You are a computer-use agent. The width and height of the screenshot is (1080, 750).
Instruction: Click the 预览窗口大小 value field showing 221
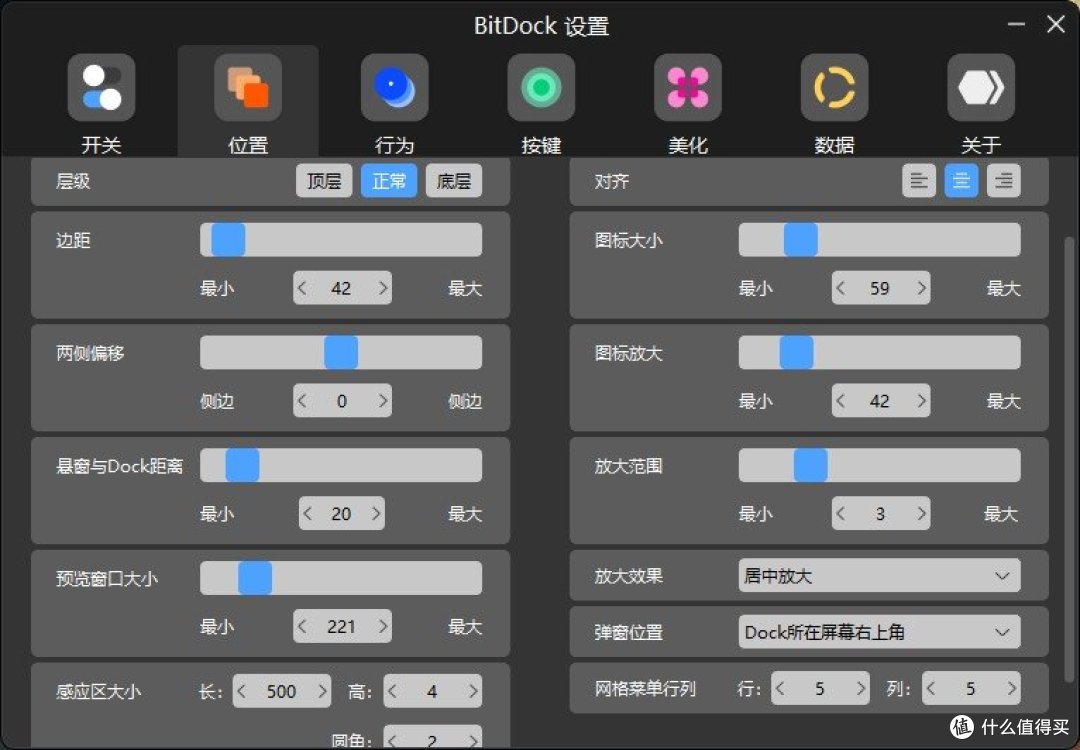coord(342,627)
